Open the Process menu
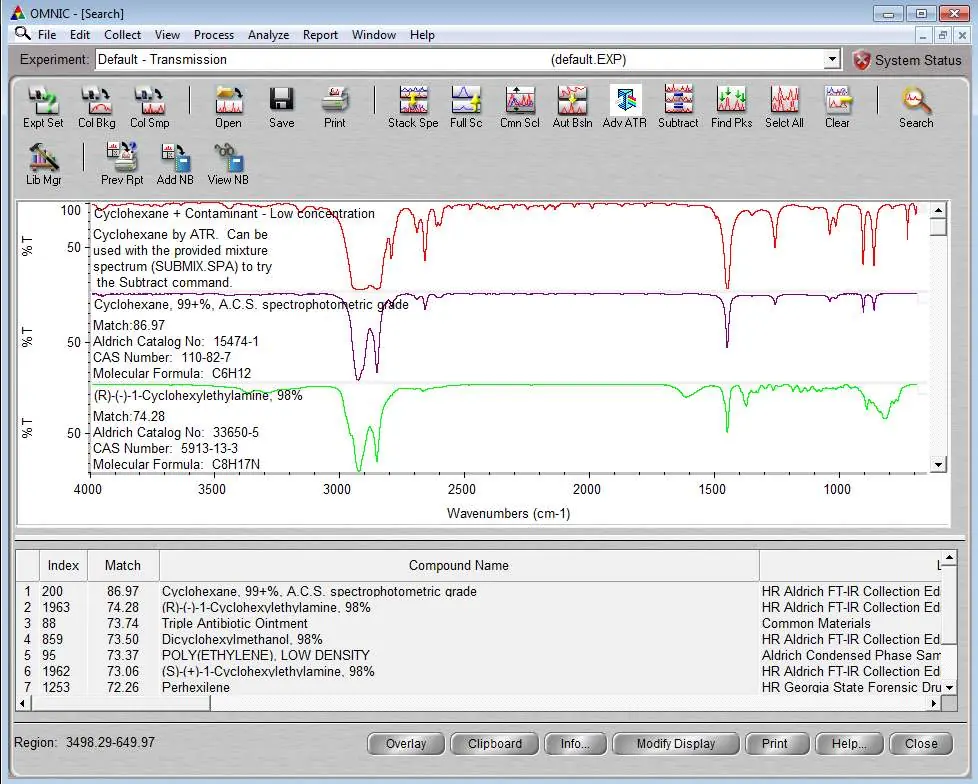The width and height of the screenshot is (978, 784). point(214,35)
